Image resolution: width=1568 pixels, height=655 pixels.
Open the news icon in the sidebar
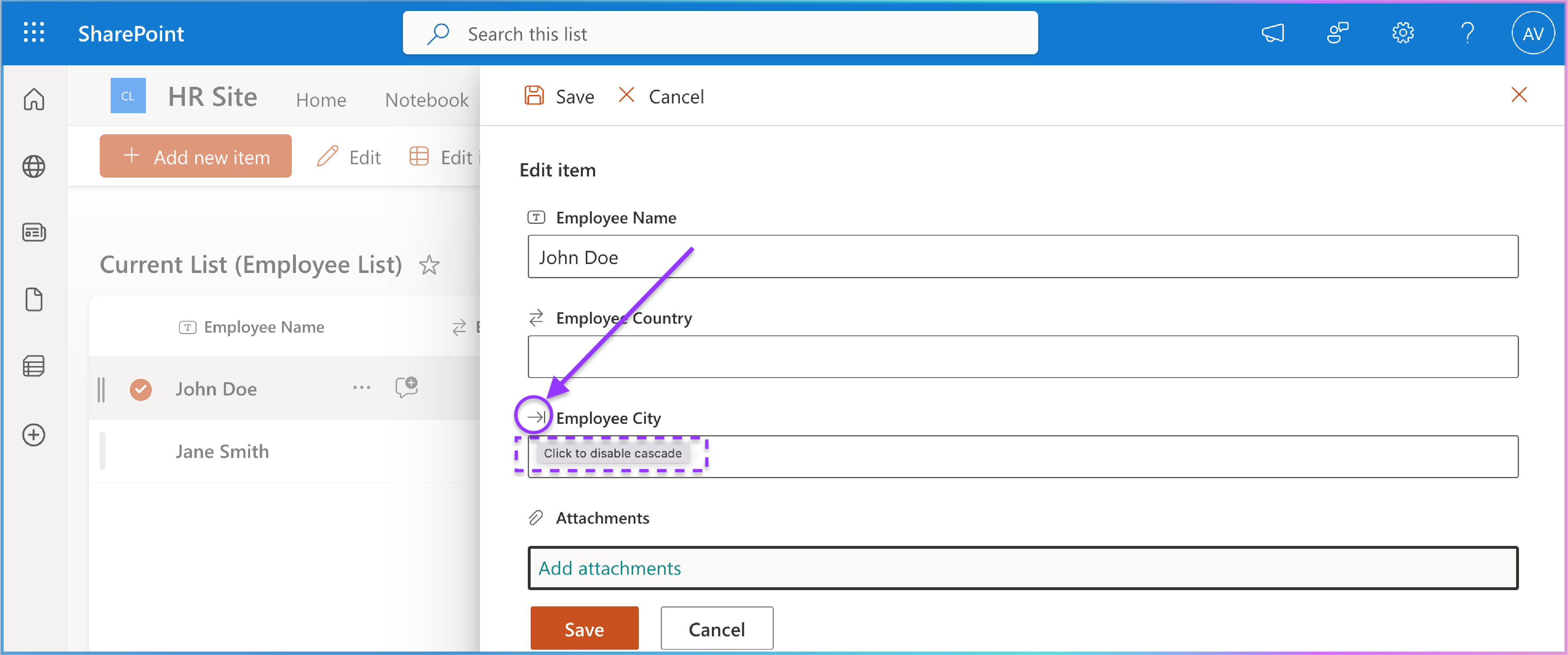click(34, 232)
